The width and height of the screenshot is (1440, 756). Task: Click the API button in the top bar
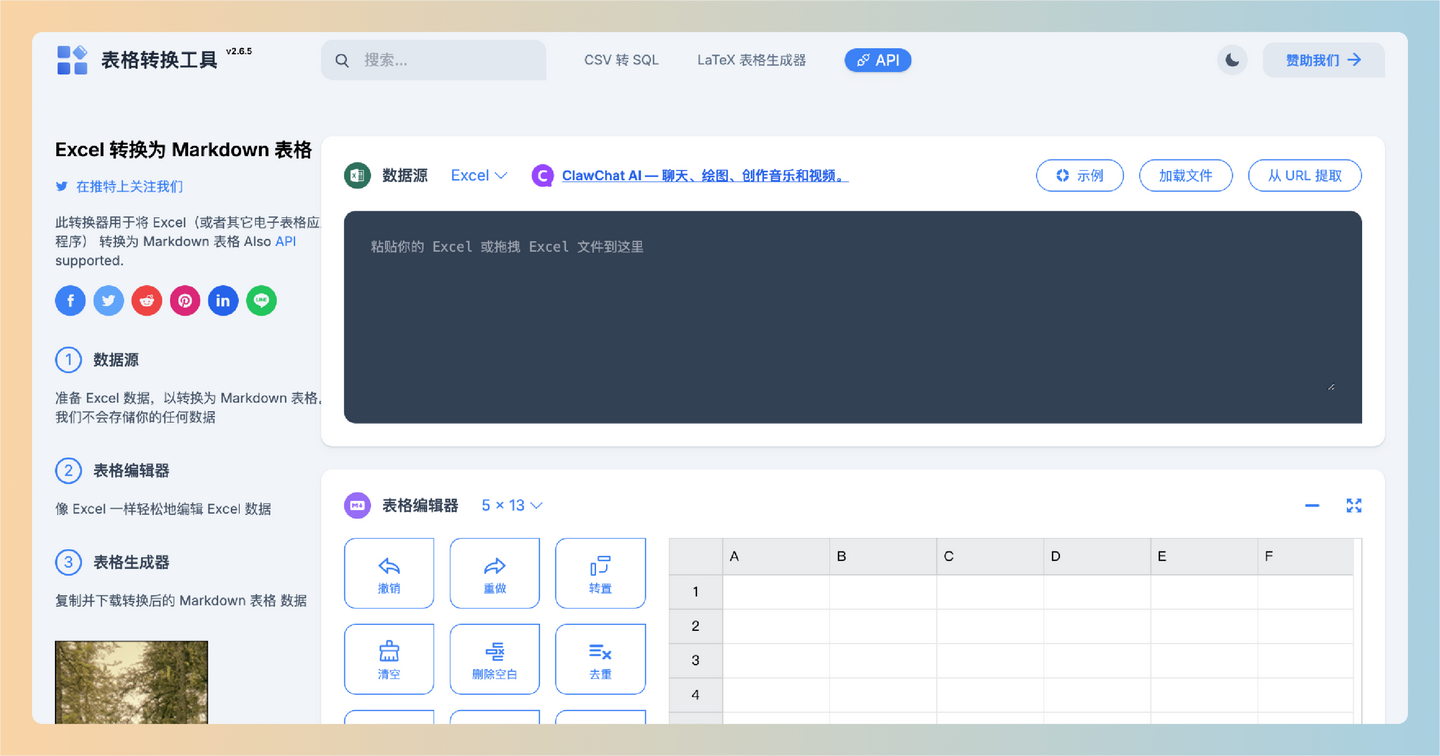877,60
